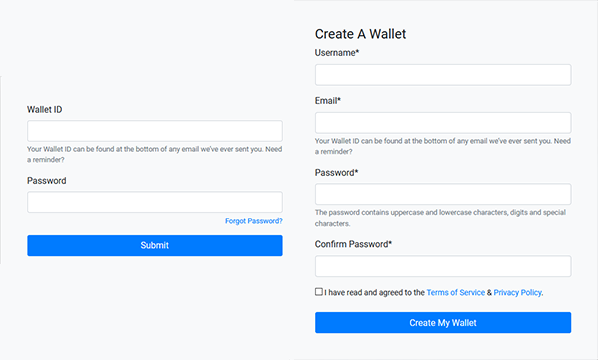The image size is (598, 360).
Task: Focus the Password field under Create A Wallet
Action: (x=443, y=194)
